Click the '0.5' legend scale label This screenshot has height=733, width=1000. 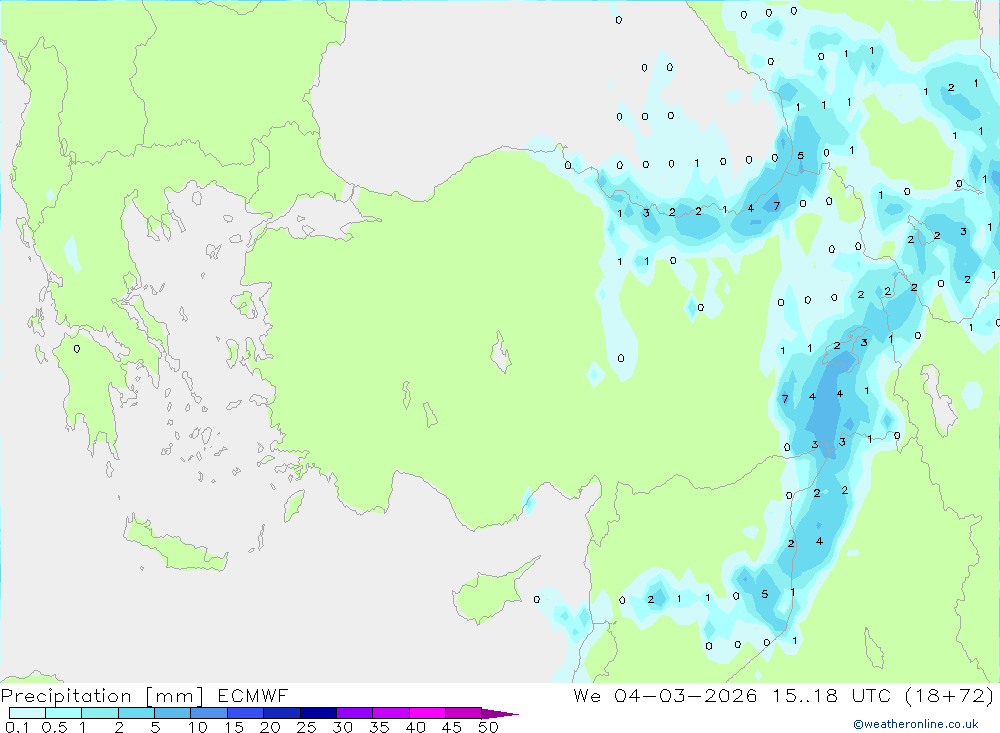pyautogui.click(x=54, y=727)
